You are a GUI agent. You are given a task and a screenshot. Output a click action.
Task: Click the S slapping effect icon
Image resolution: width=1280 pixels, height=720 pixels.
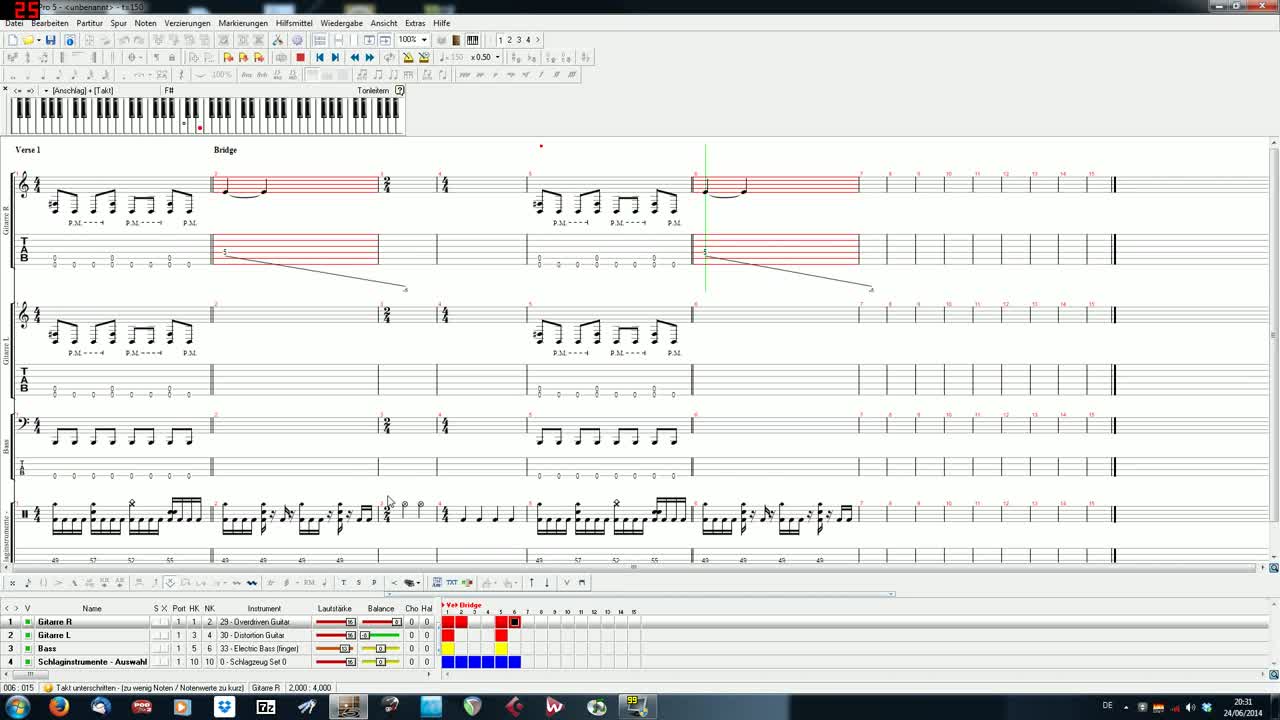[359, 582]
